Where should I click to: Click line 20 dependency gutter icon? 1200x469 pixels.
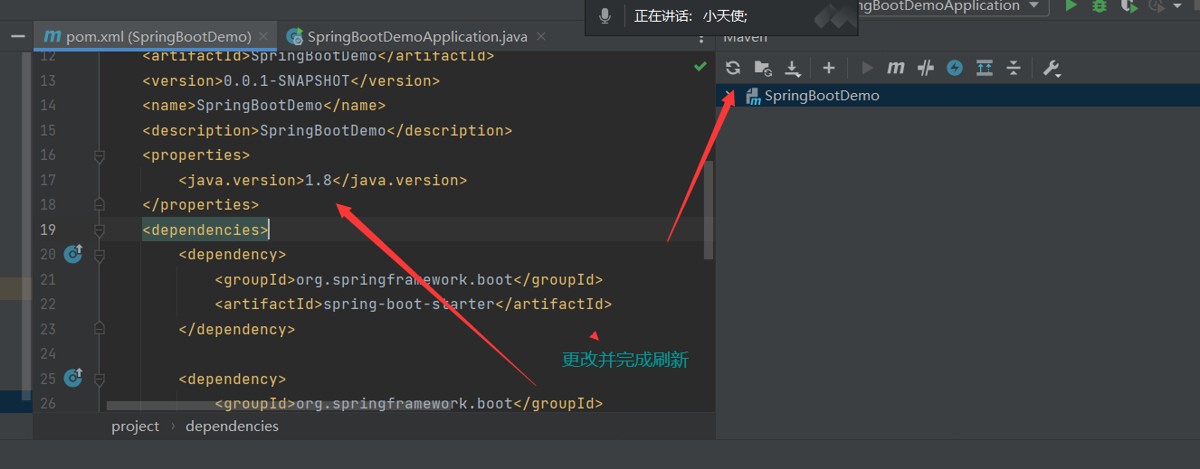[73, 255]
